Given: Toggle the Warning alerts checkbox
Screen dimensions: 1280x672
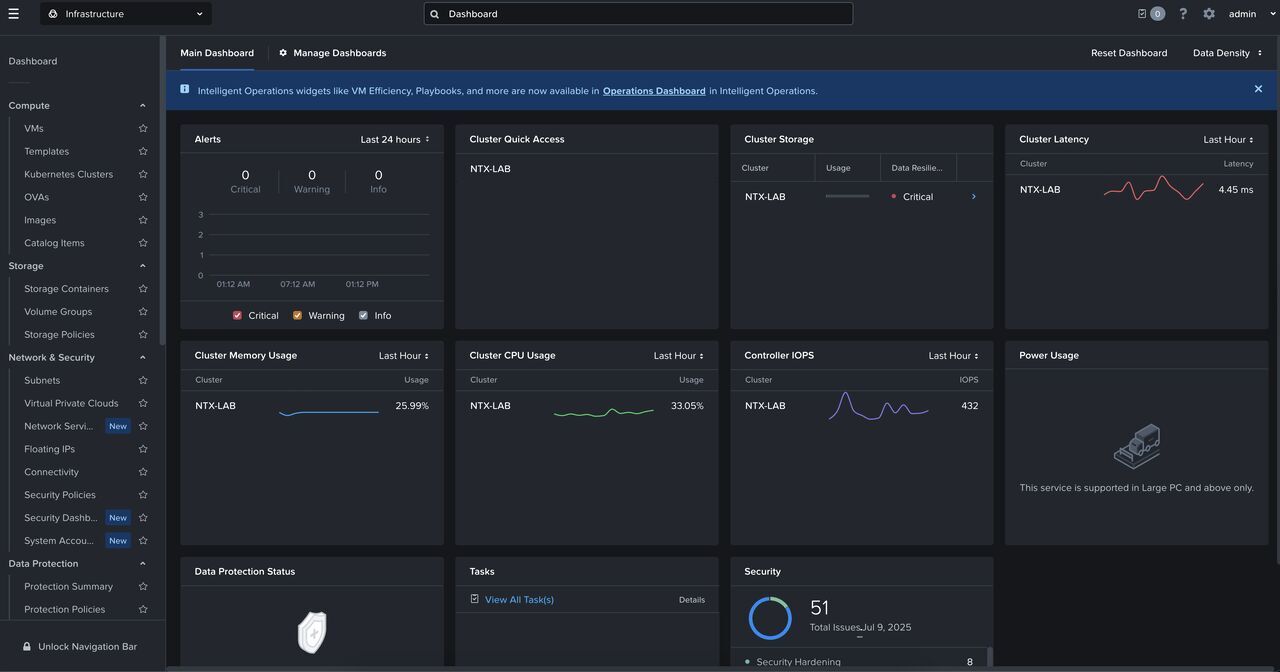Looking at the screenshot, I should 297,316.
